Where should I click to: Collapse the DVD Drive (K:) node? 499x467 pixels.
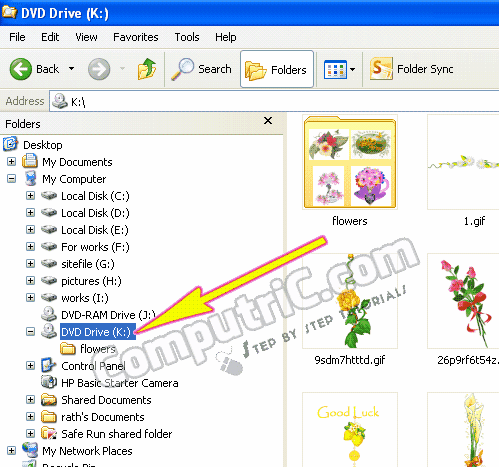pos(30,332)
